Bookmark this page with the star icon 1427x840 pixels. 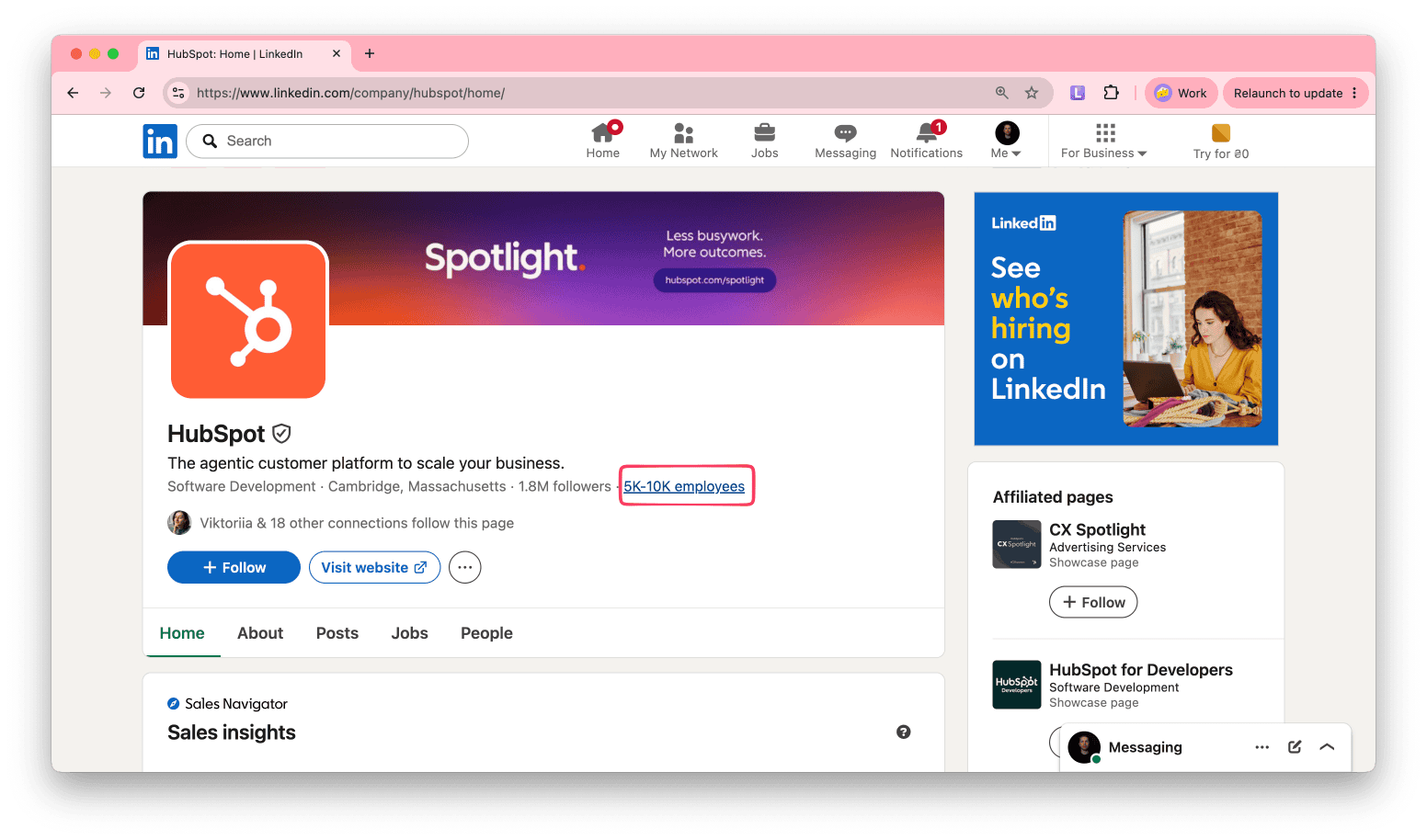tap(1032, 93)
